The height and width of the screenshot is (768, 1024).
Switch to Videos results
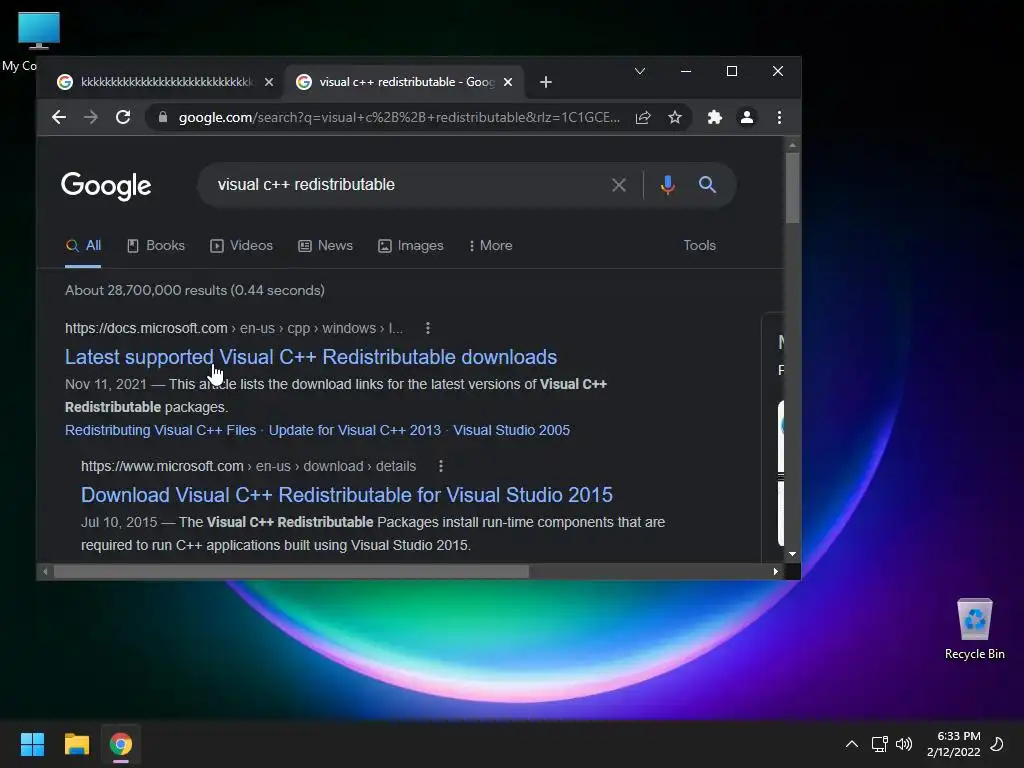point(241,246)
